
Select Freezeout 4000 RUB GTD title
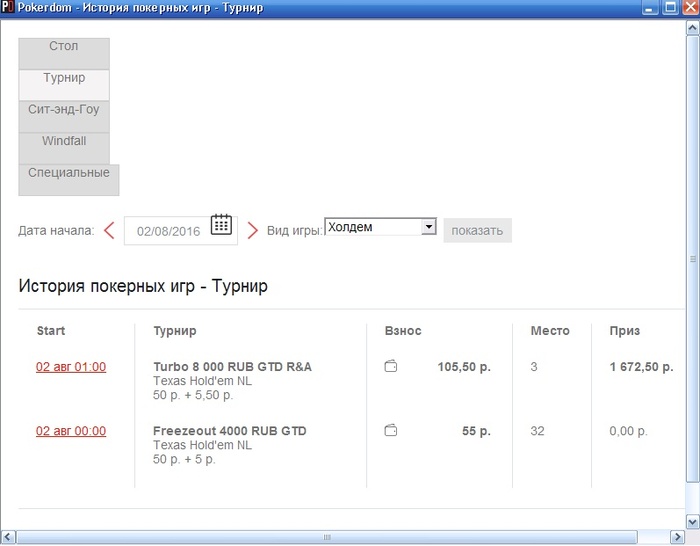[229, 431]
